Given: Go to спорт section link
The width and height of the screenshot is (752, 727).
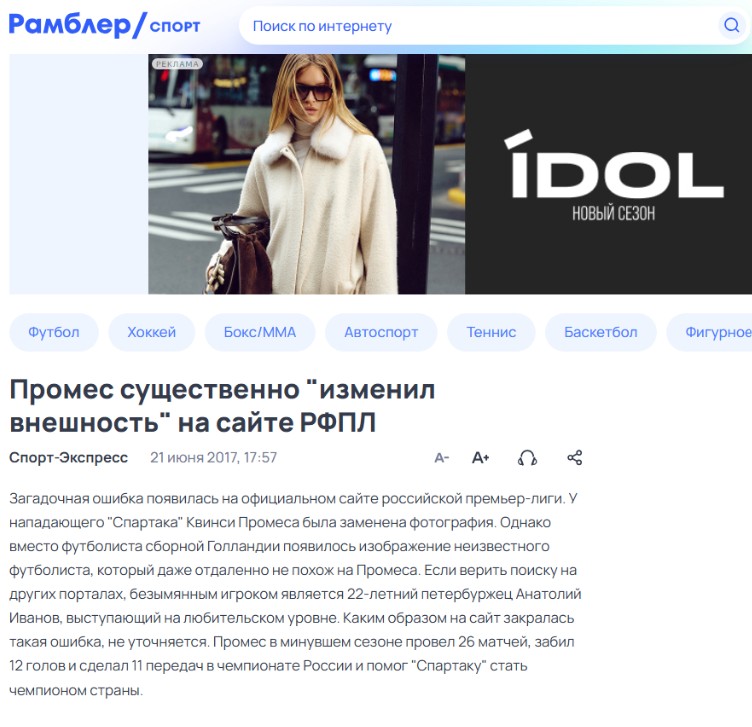Looking at the screenshot, I should (x=175, y=26).
